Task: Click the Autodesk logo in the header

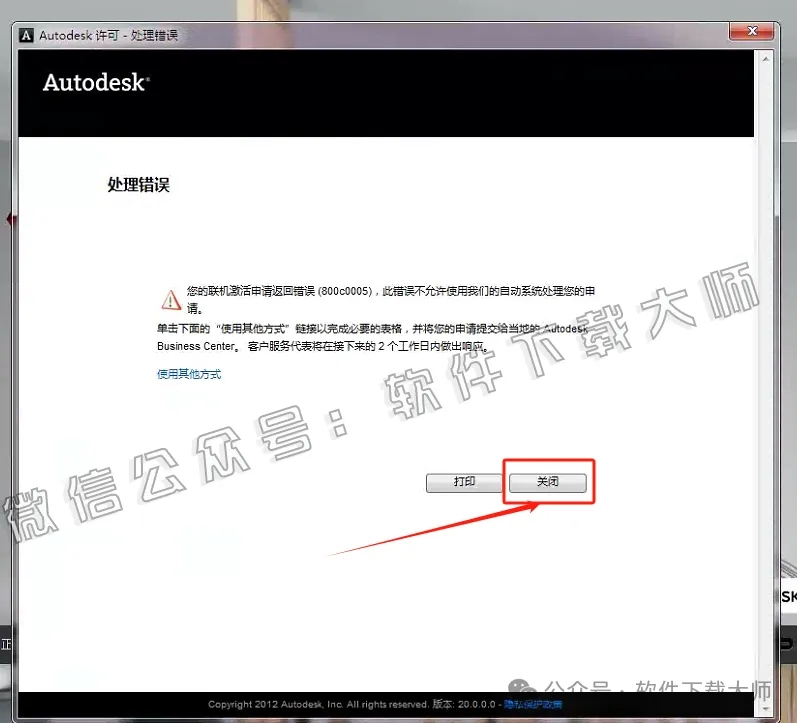Action: [x=96, y=82]
